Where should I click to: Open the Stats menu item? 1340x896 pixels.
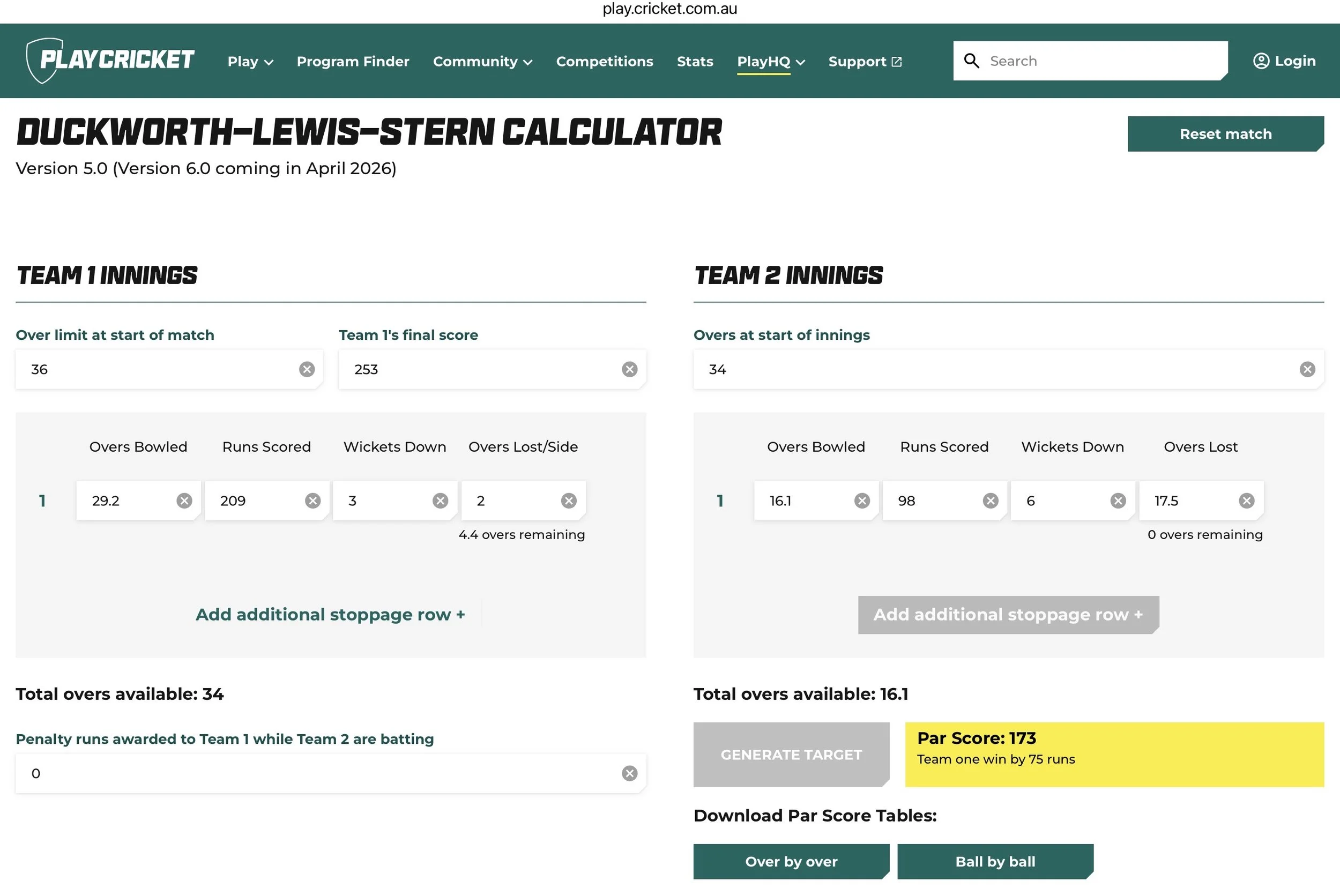(695, 61)
